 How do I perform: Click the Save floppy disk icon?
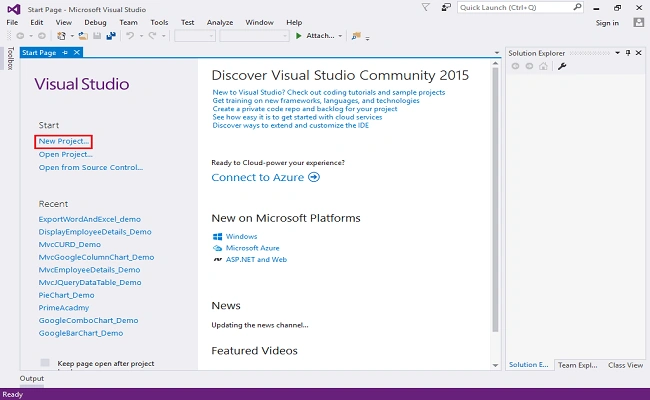[x=97, y=36]
